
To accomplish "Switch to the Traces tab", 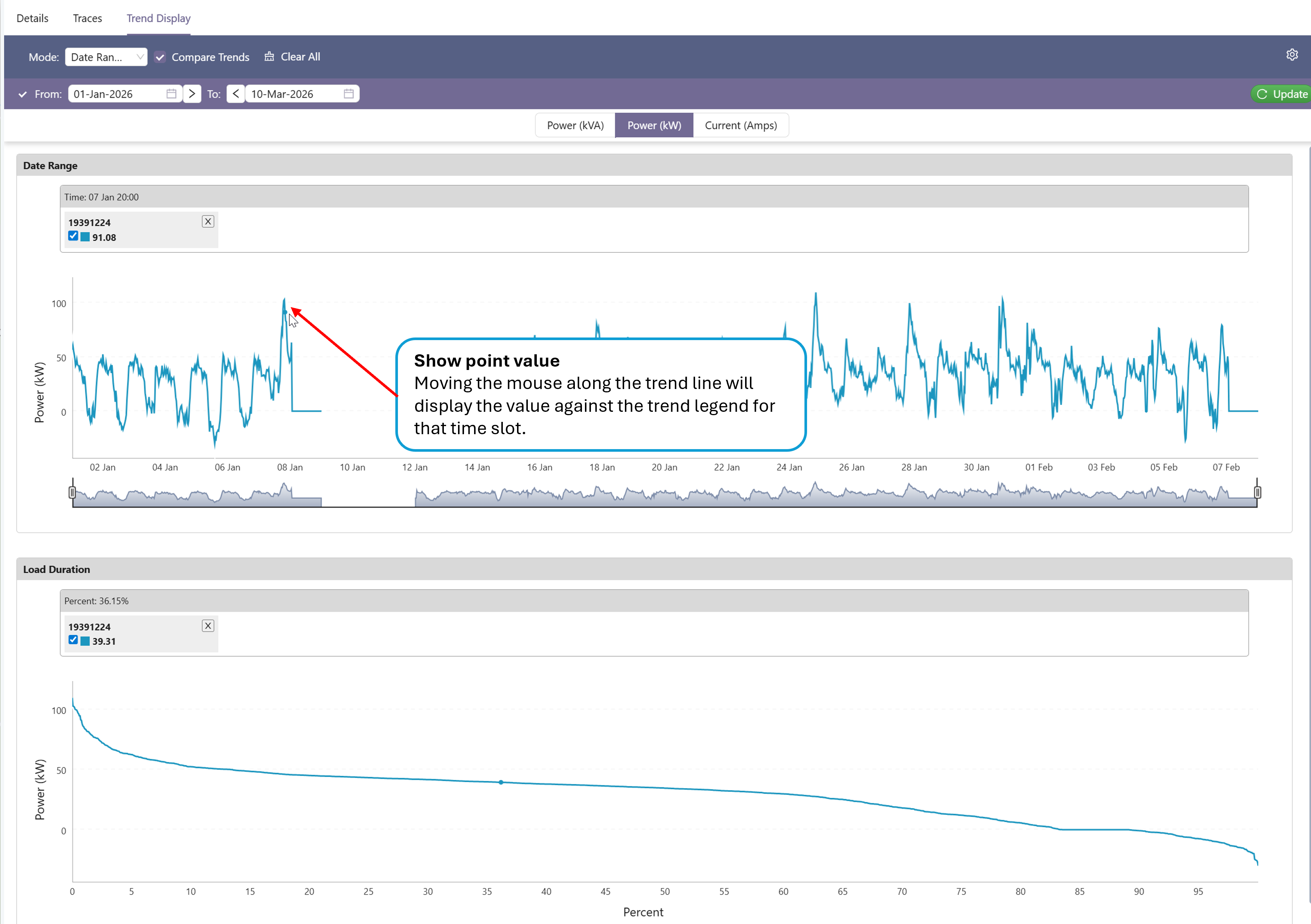I will click(x=87, y=18).
